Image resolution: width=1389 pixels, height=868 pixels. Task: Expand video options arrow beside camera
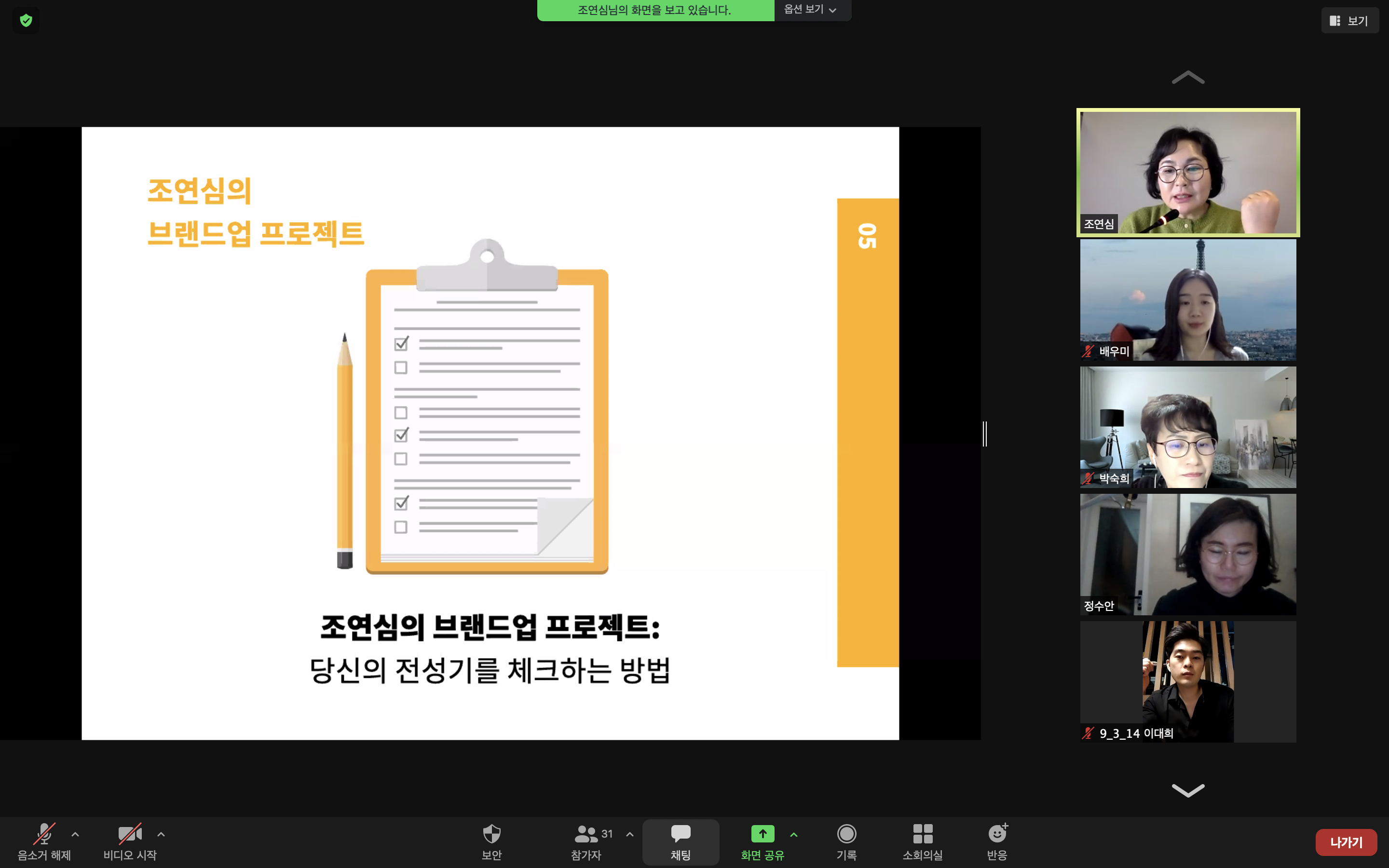tap(161, 834)
